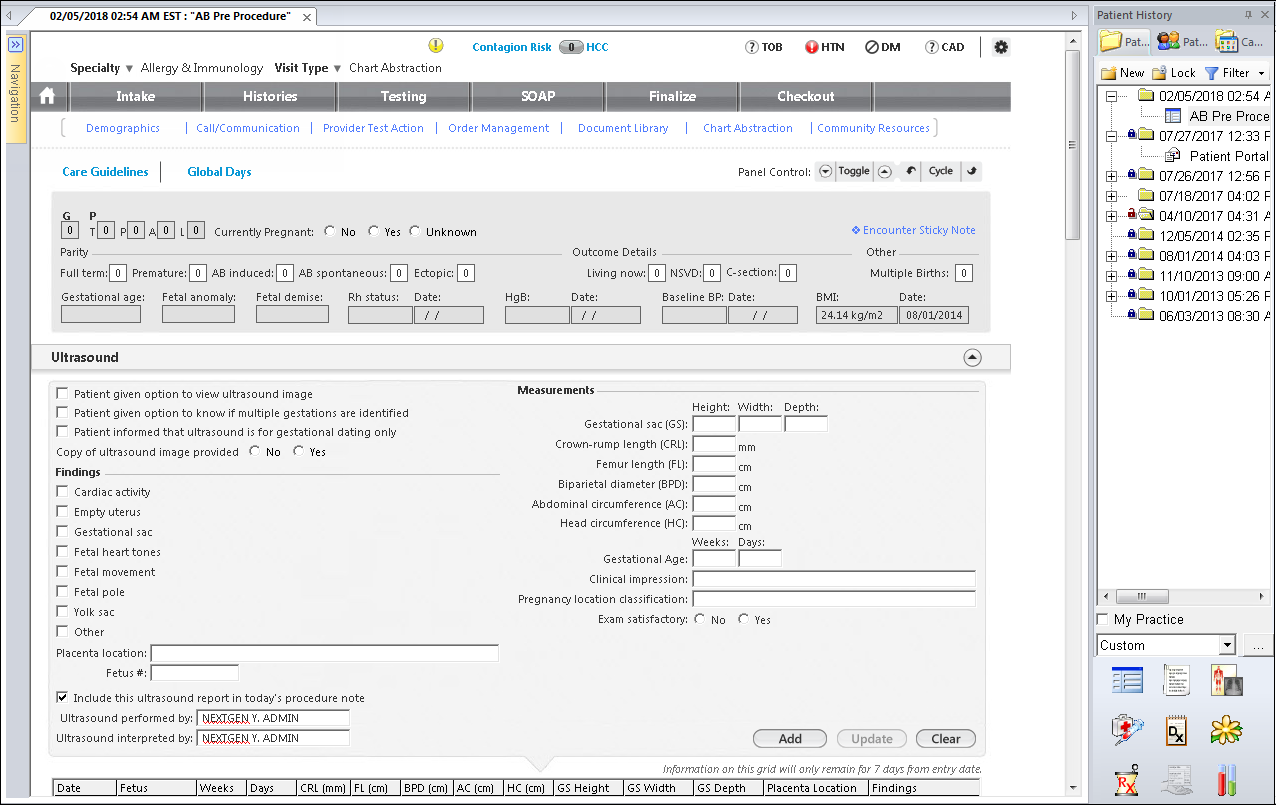Image resolution: width=1276 pixels, height=805 pixels.
Task: Click the right-curved arrow next to Cycle
Action: pyautogui.click(x=971, y=171)
